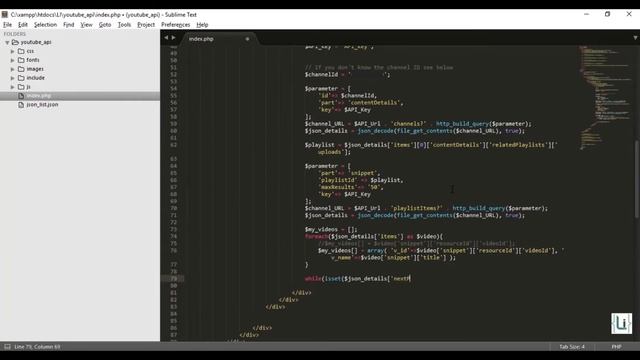Click the youtube_api folder icon
640x360 pixels.
(16, 42)
